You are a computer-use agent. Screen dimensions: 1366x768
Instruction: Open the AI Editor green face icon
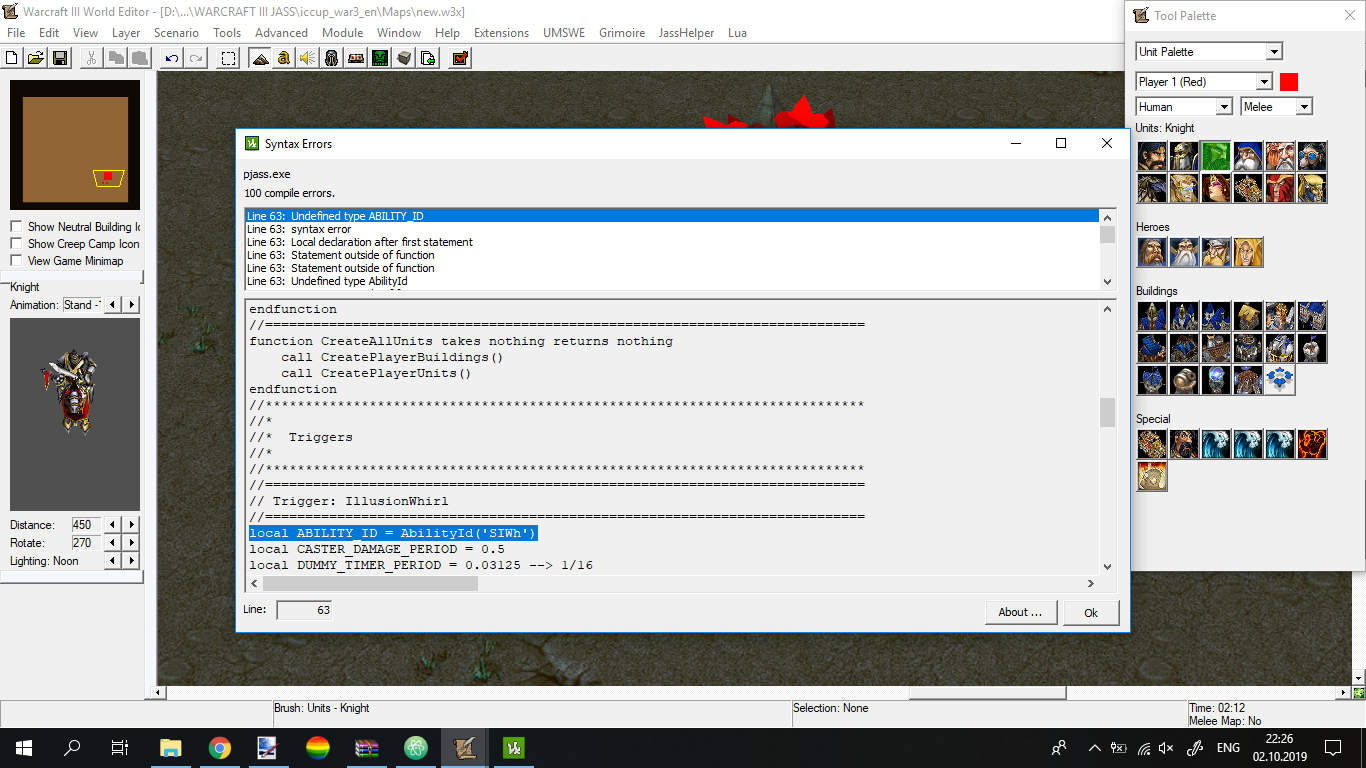coord(380,58)
